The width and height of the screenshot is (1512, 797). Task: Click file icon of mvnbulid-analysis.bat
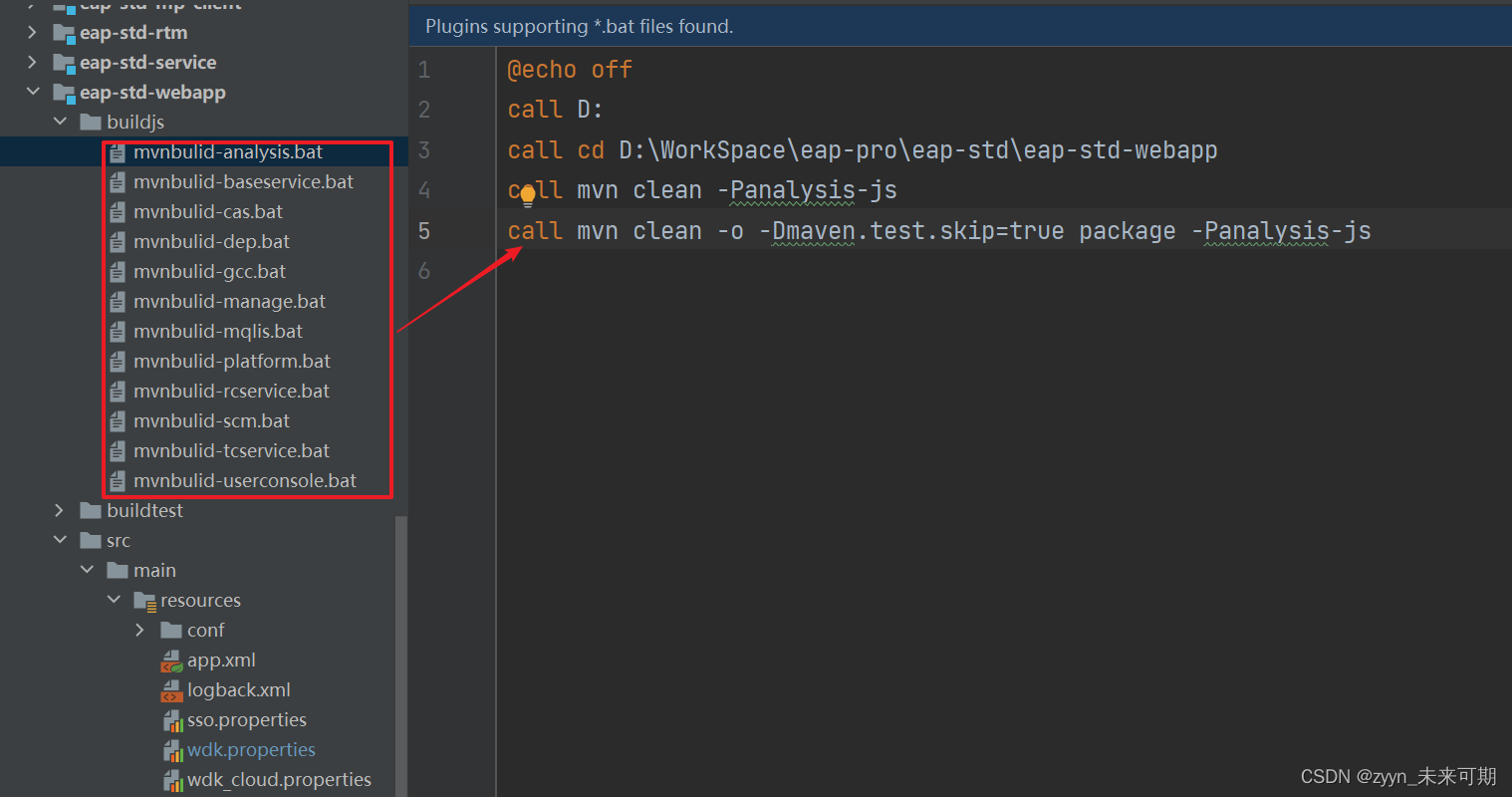tap(118, 152)
